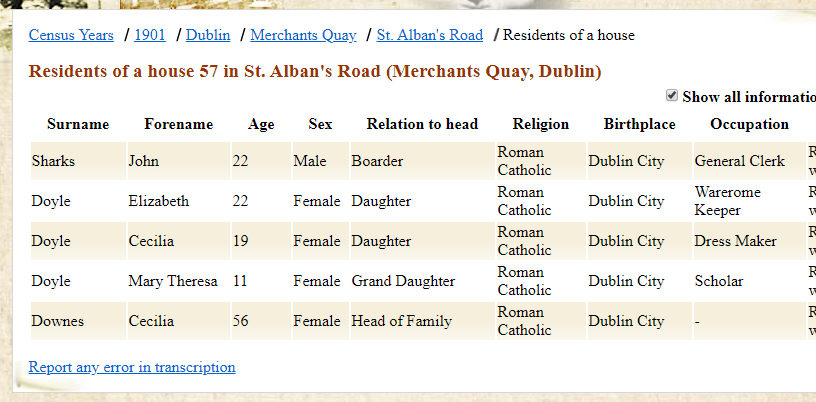The width and height of the screenshot is (816, 402).
Task: Click the Birthplace column header
Action: 639,124
